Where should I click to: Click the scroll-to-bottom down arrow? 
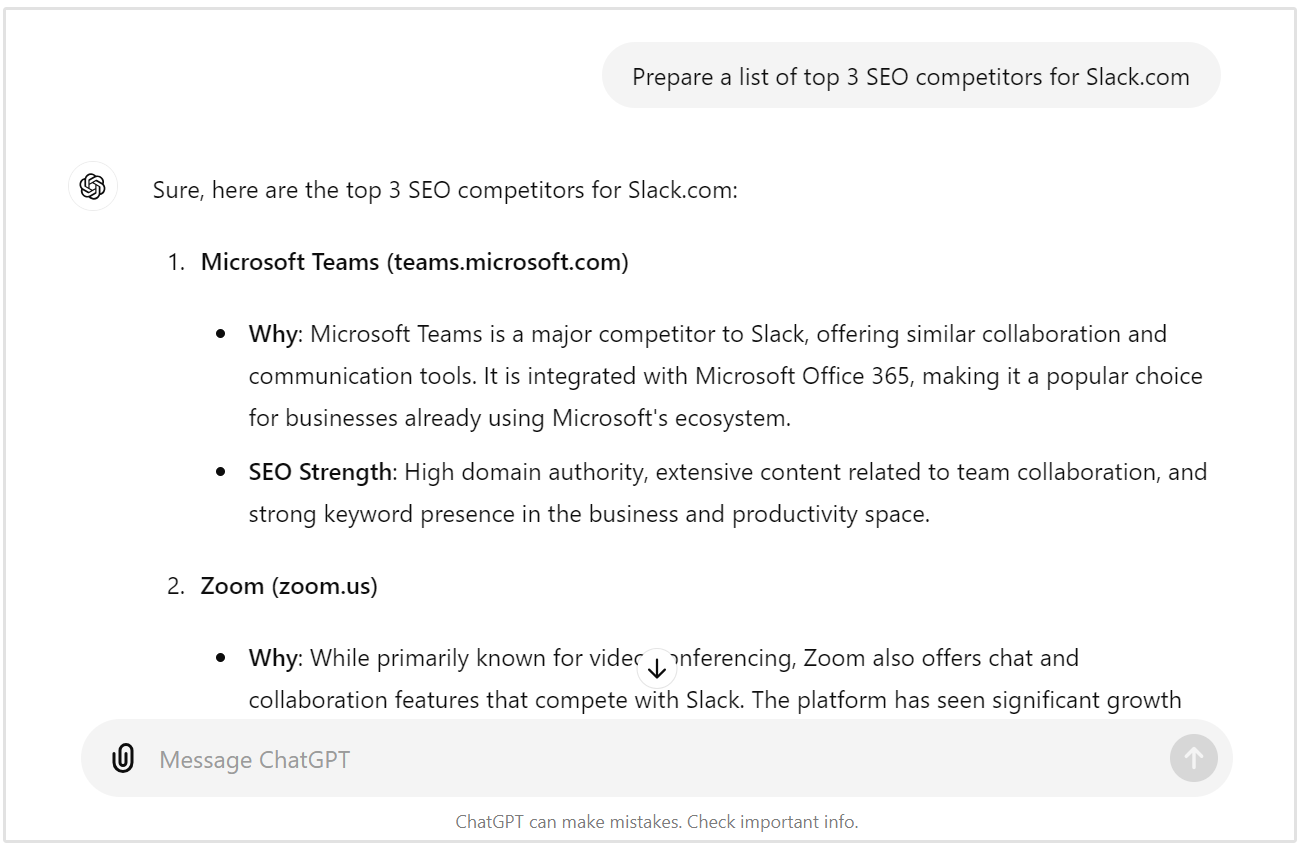click(657, 669)
